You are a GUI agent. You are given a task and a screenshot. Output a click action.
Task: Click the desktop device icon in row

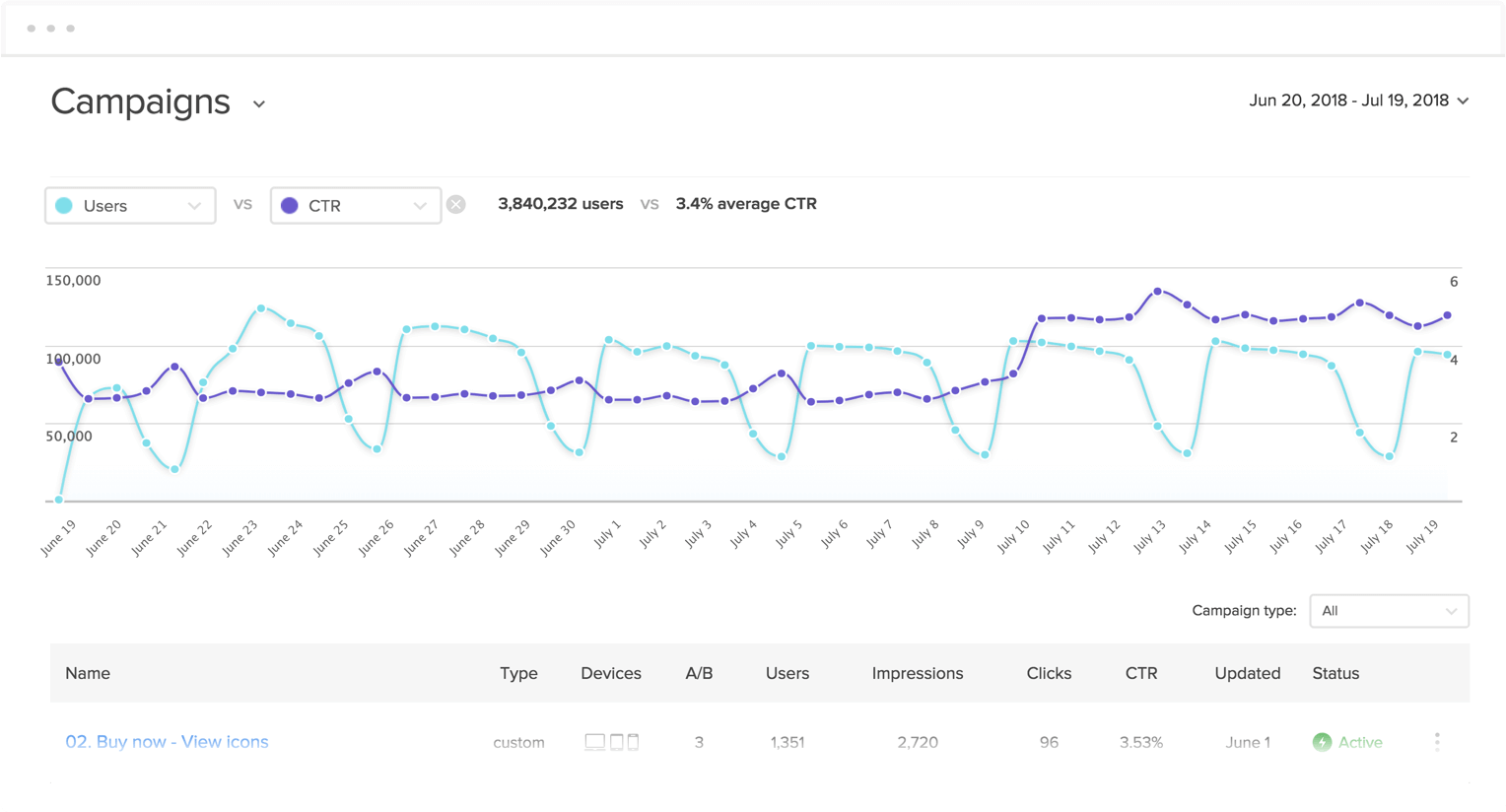[594, 742]
